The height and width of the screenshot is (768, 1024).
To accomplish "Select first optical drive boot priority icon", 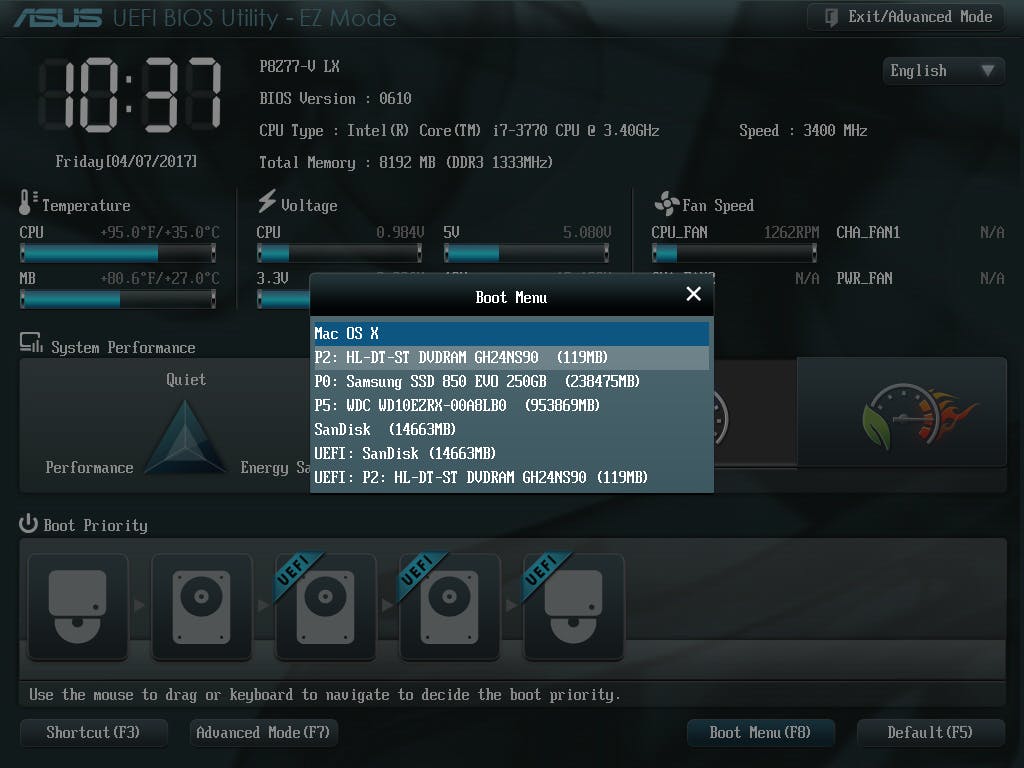I will coord(78,607).
